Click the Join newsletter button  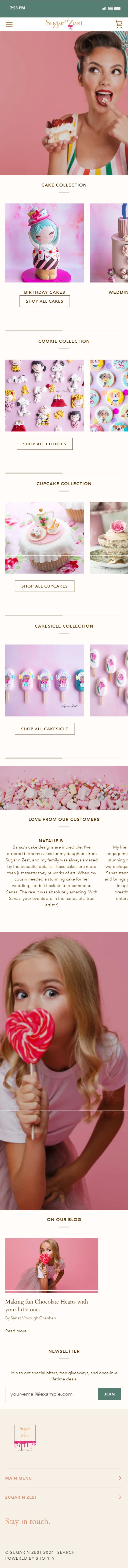109,1394
